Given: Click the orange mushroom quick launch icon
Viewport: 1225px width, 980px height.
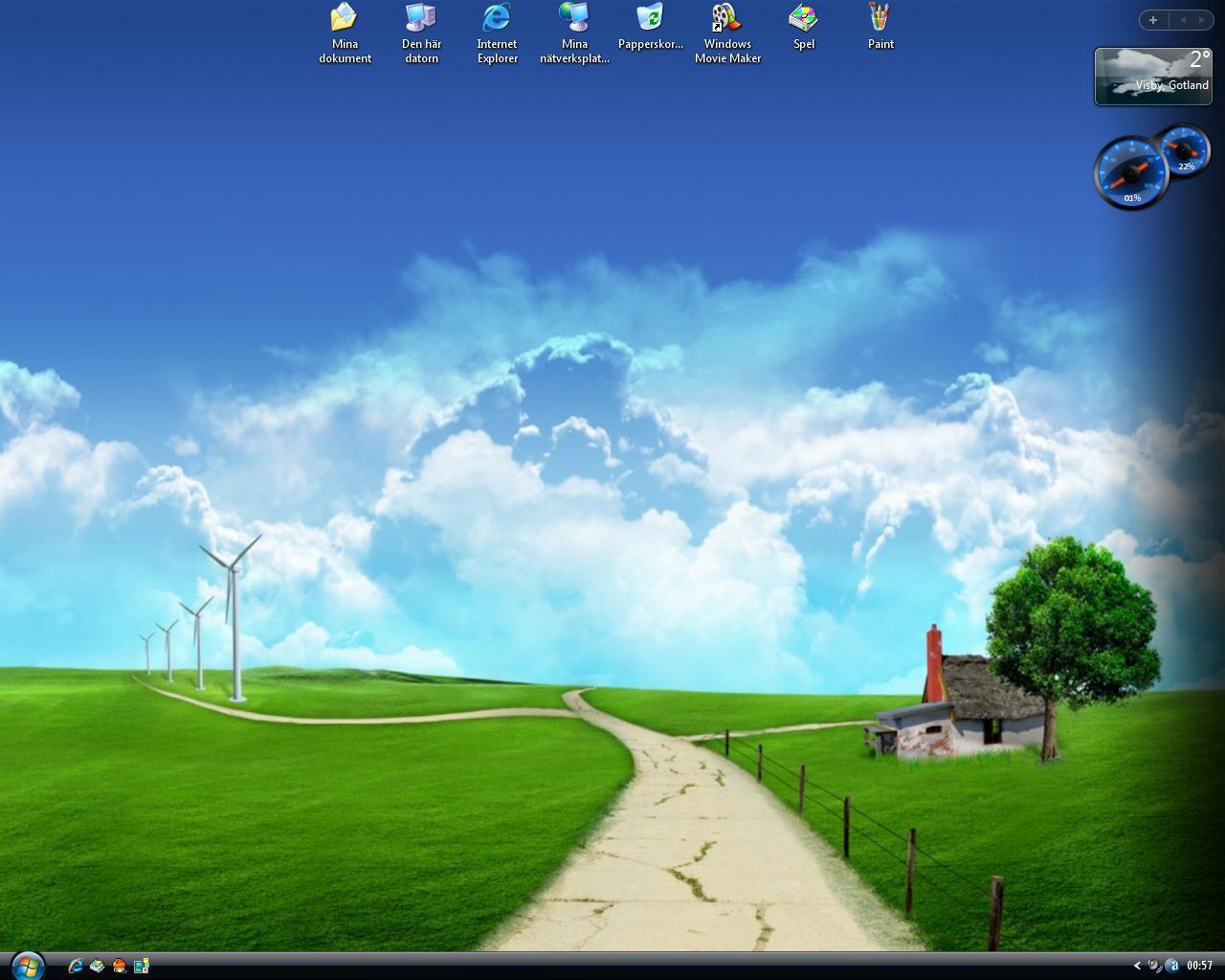Looking at the screenshot, I should pos(119,966).
